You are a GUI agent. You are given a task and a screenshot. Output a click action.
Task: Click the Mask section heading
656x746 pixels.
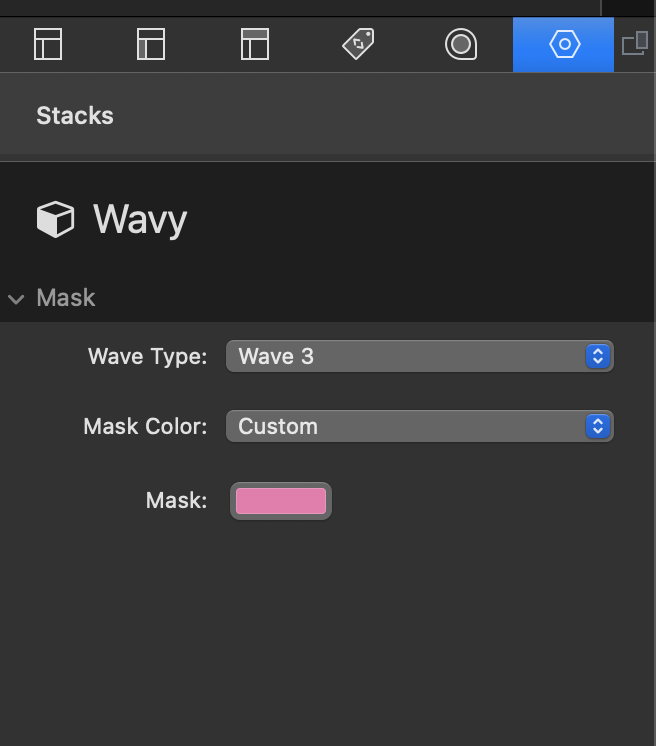66,298
